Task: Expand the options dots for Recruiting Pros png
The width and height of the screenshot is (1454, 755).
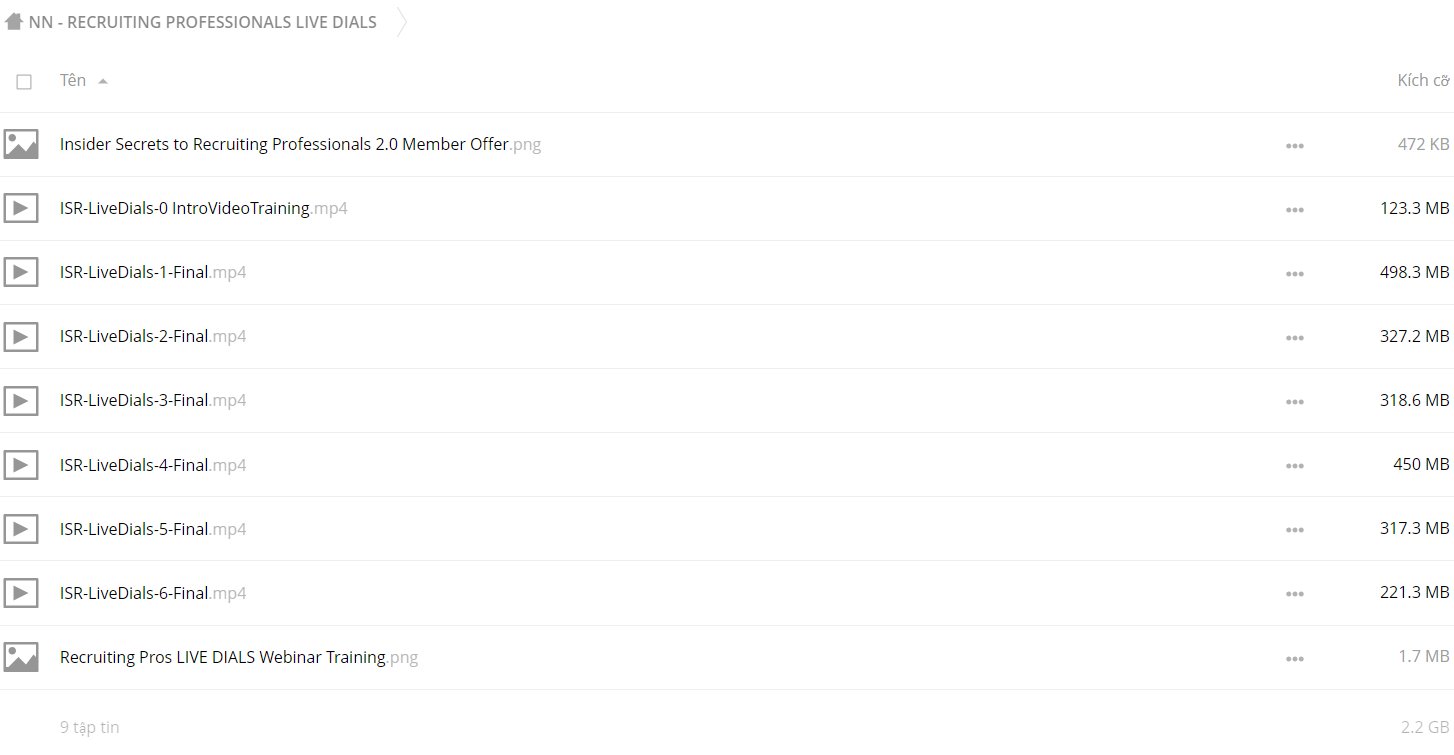Action: (1295, 659)
